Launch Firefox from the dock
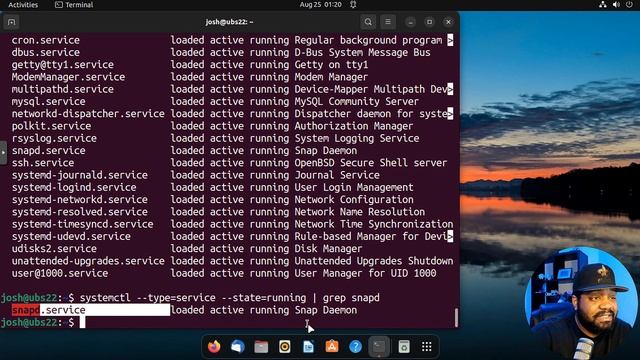Image resolution: width=640 pixels, height=360 pixels. [x=214, y=347]
